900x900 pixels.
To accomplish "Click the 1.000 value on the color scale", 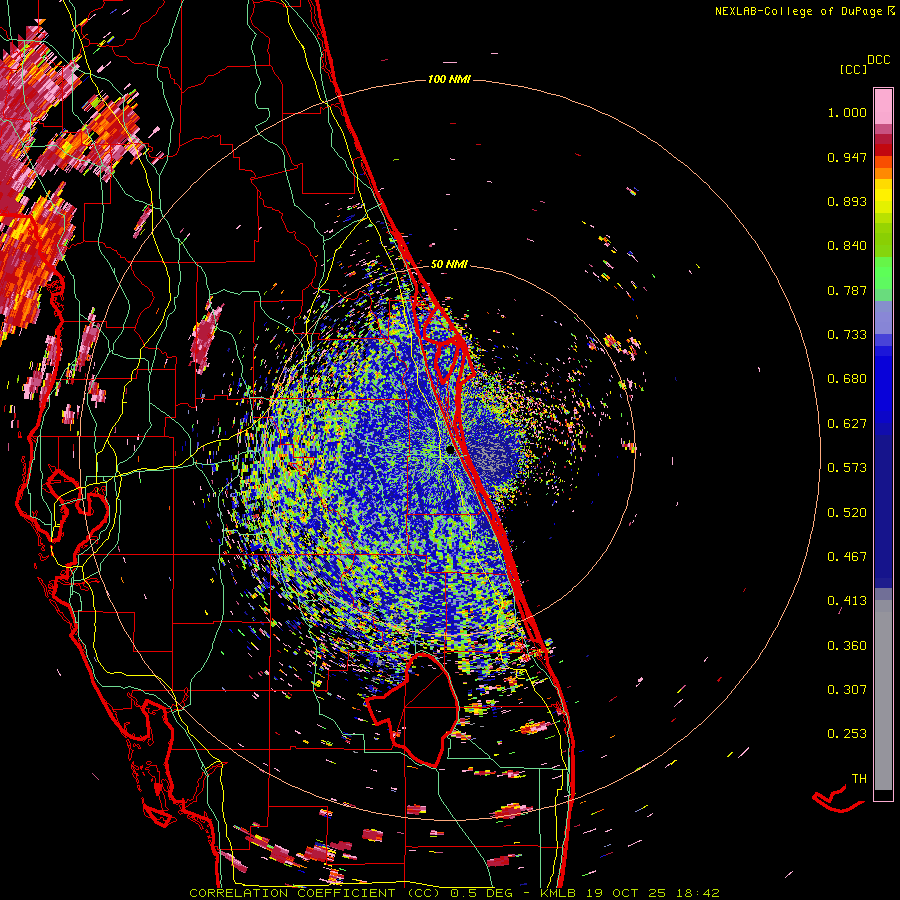I will coord(847,112).
